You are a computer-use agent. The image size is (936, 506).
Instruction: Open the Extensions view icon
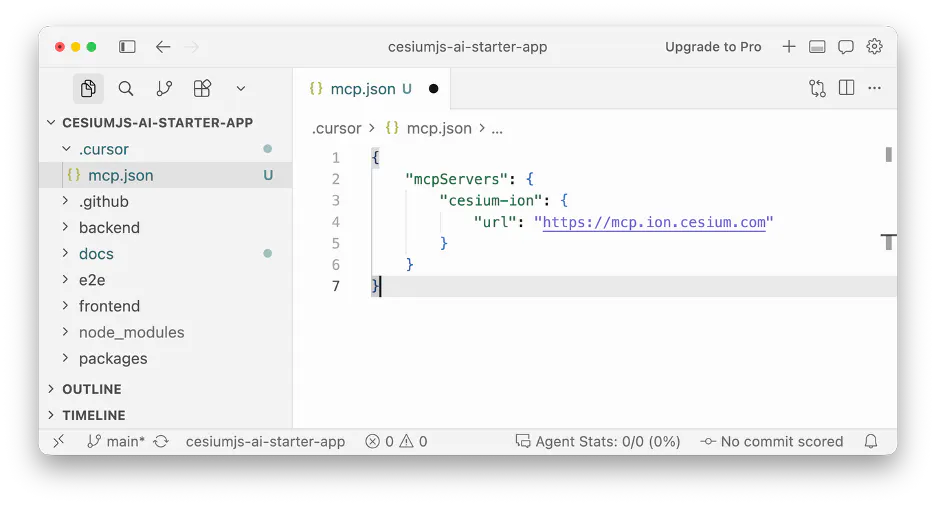202,88
